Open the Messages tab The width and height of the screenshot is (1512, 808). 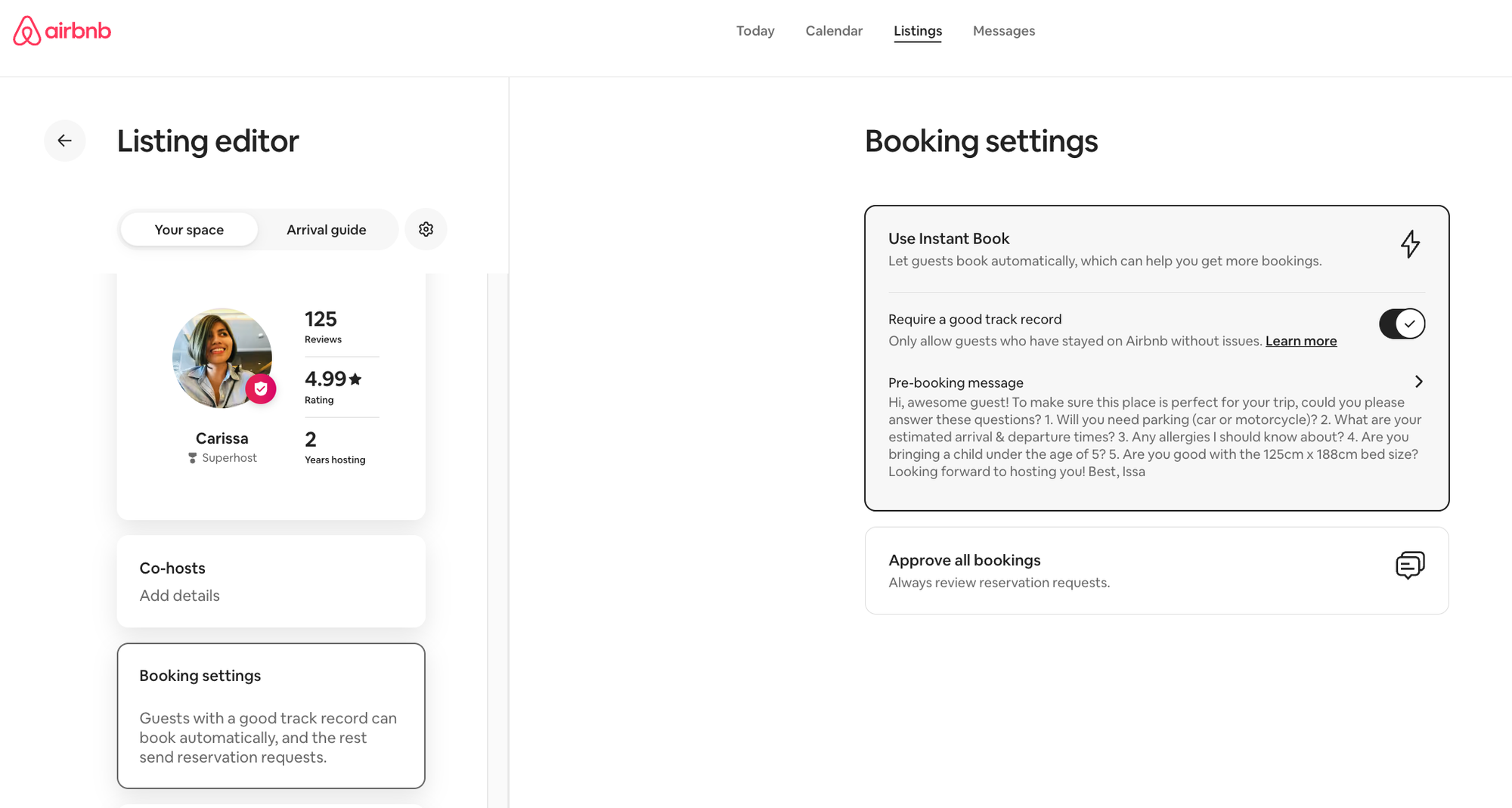pyautogui.click(x=1004, y=31)
